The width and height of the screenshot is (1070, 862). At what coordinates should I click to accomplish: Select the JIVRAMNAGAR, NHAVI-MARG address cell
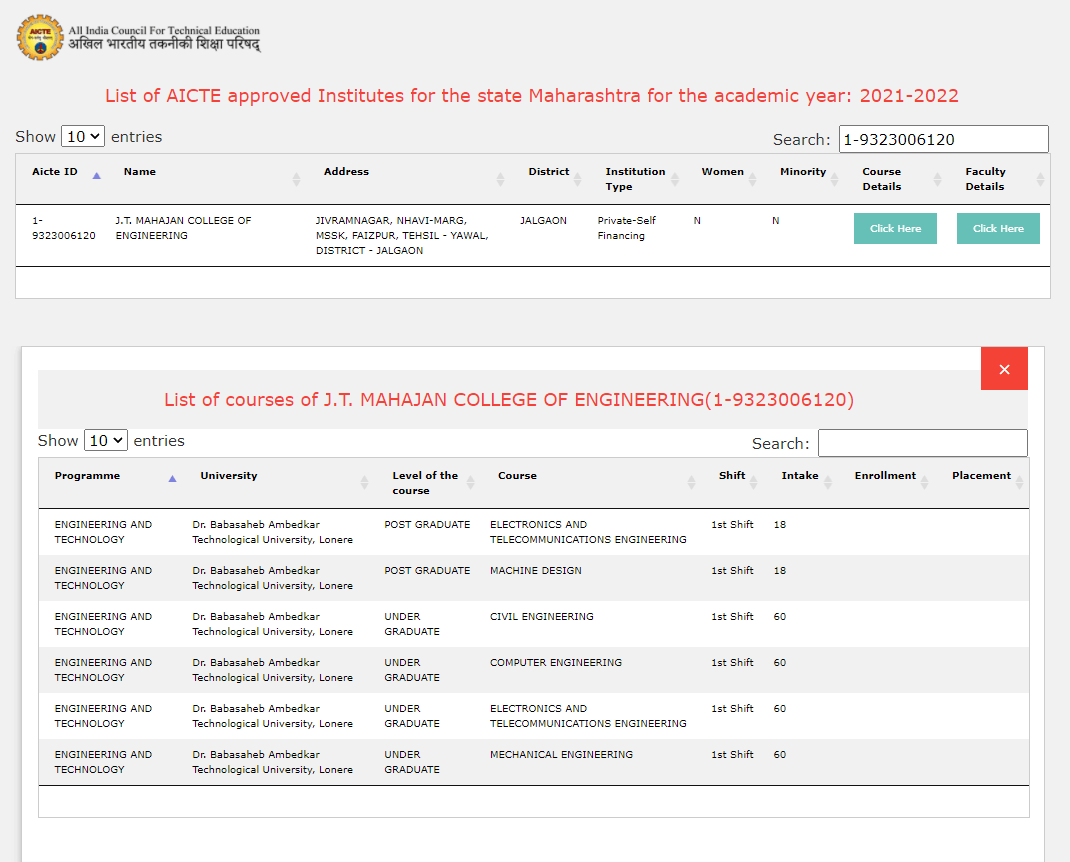click(402, 235)
